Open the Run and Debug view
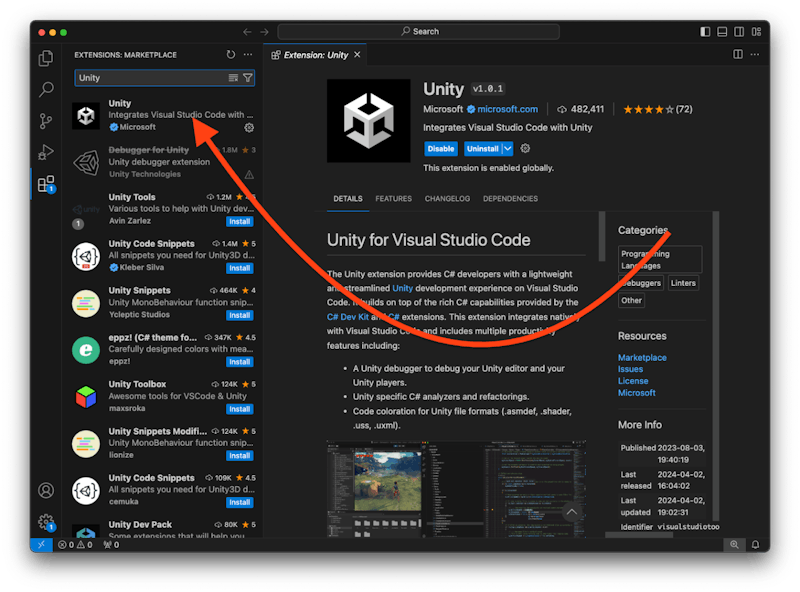 point(46,152)
